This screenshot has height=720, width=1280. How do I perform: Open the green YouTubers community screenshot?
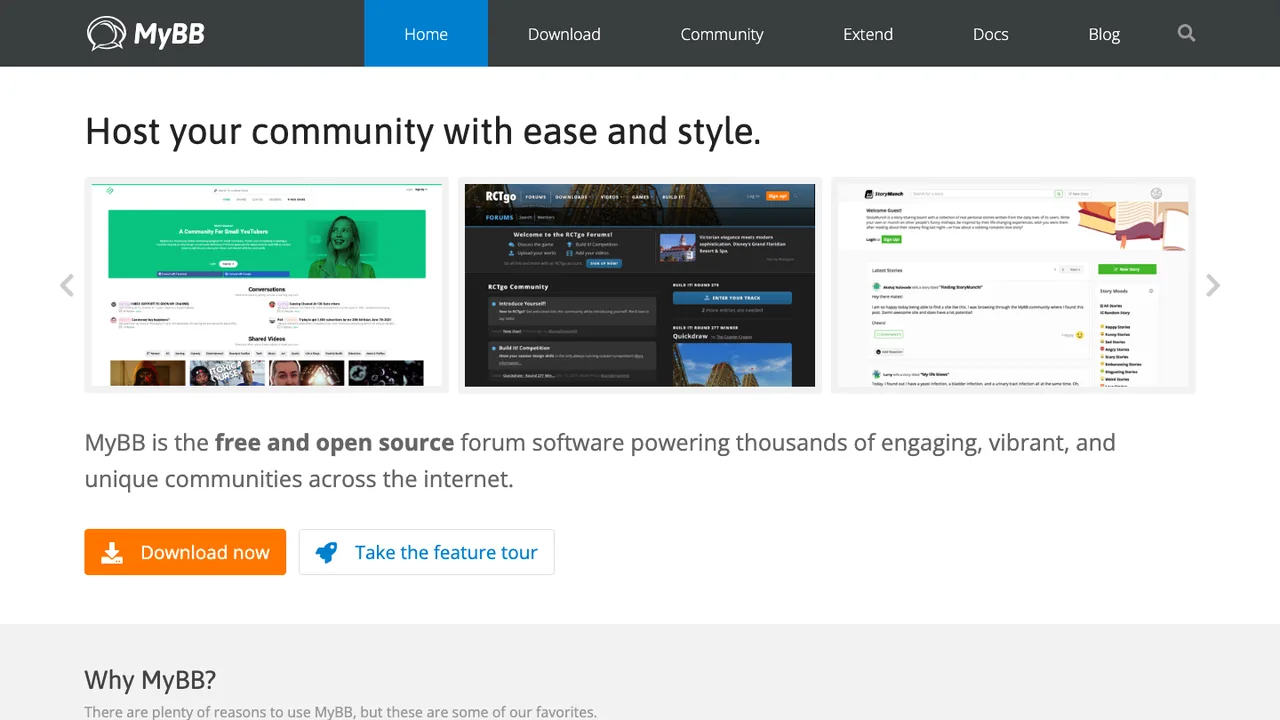[x=266, y=285]
